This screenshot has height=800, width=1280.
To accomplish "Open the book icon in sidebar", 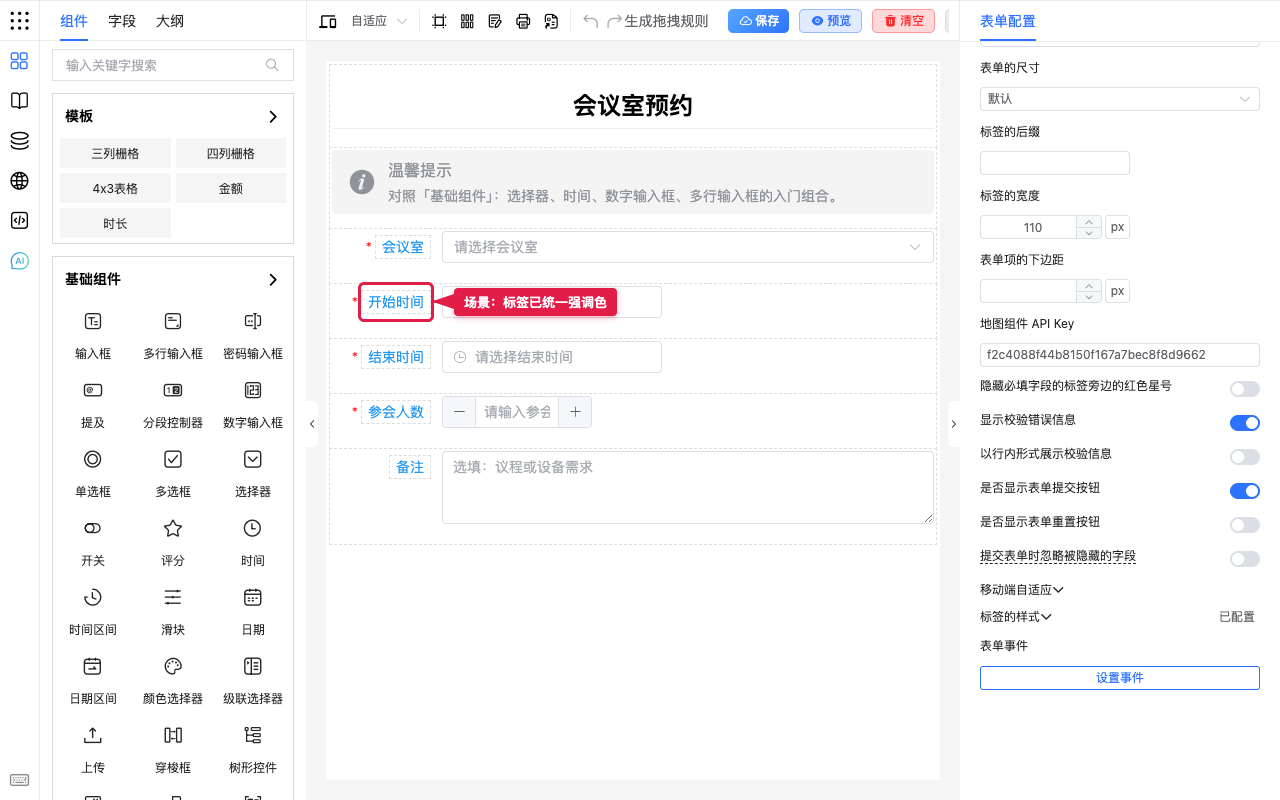I will point(19,101).
